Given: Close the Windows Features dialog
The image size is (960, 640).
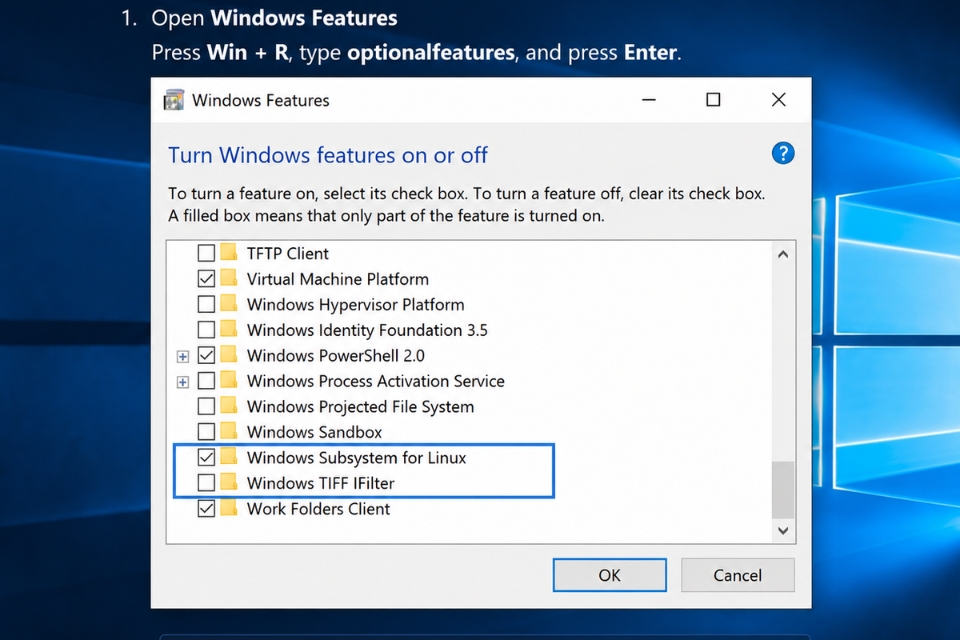Looking at the screenshot, I should click(x=779, y=100).
